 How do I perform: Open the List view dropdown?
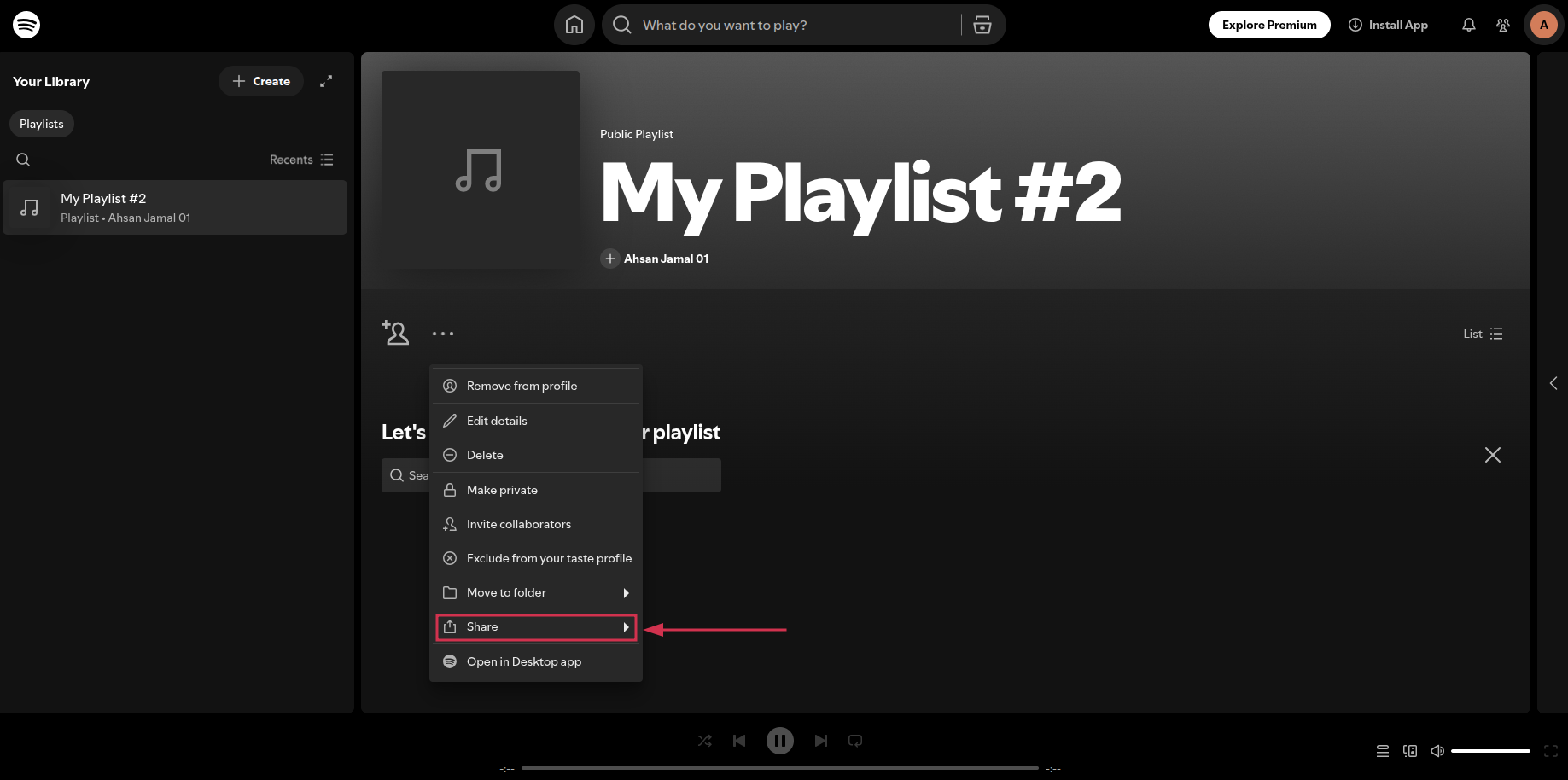[1483, 334]
